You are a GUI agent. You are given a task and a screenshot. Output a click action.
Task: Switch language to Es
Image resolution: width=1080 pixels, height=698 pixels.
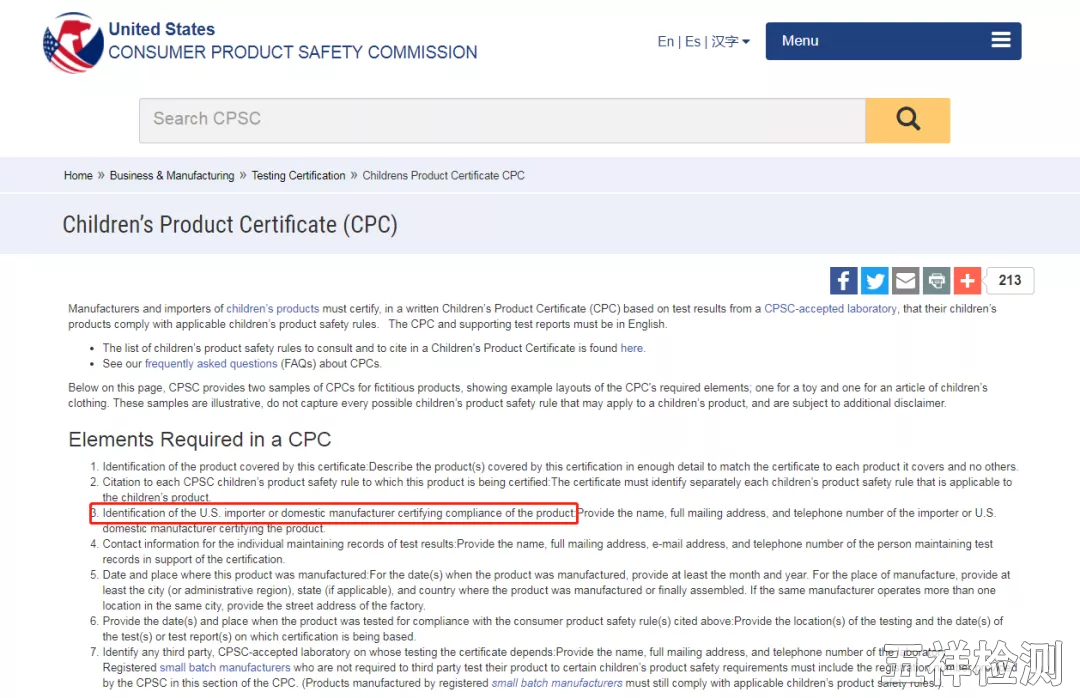click(x=693, y=41)
